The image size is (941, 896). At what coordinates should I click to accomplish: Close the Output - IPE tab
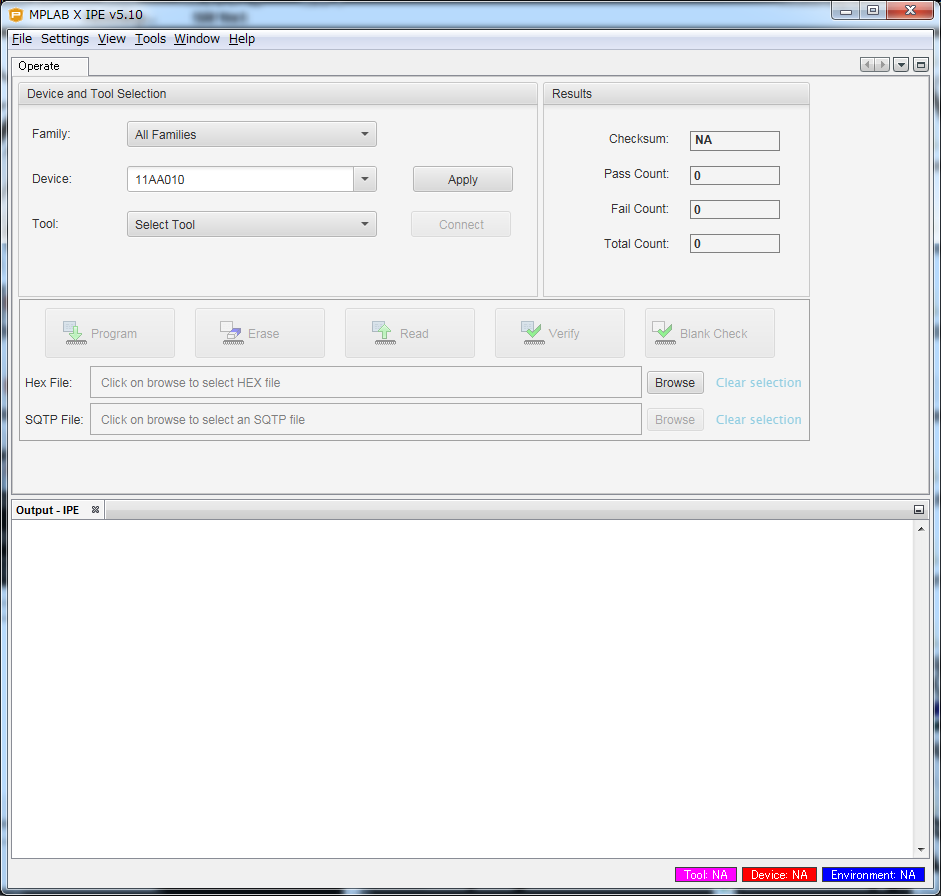tap(96, 510)
